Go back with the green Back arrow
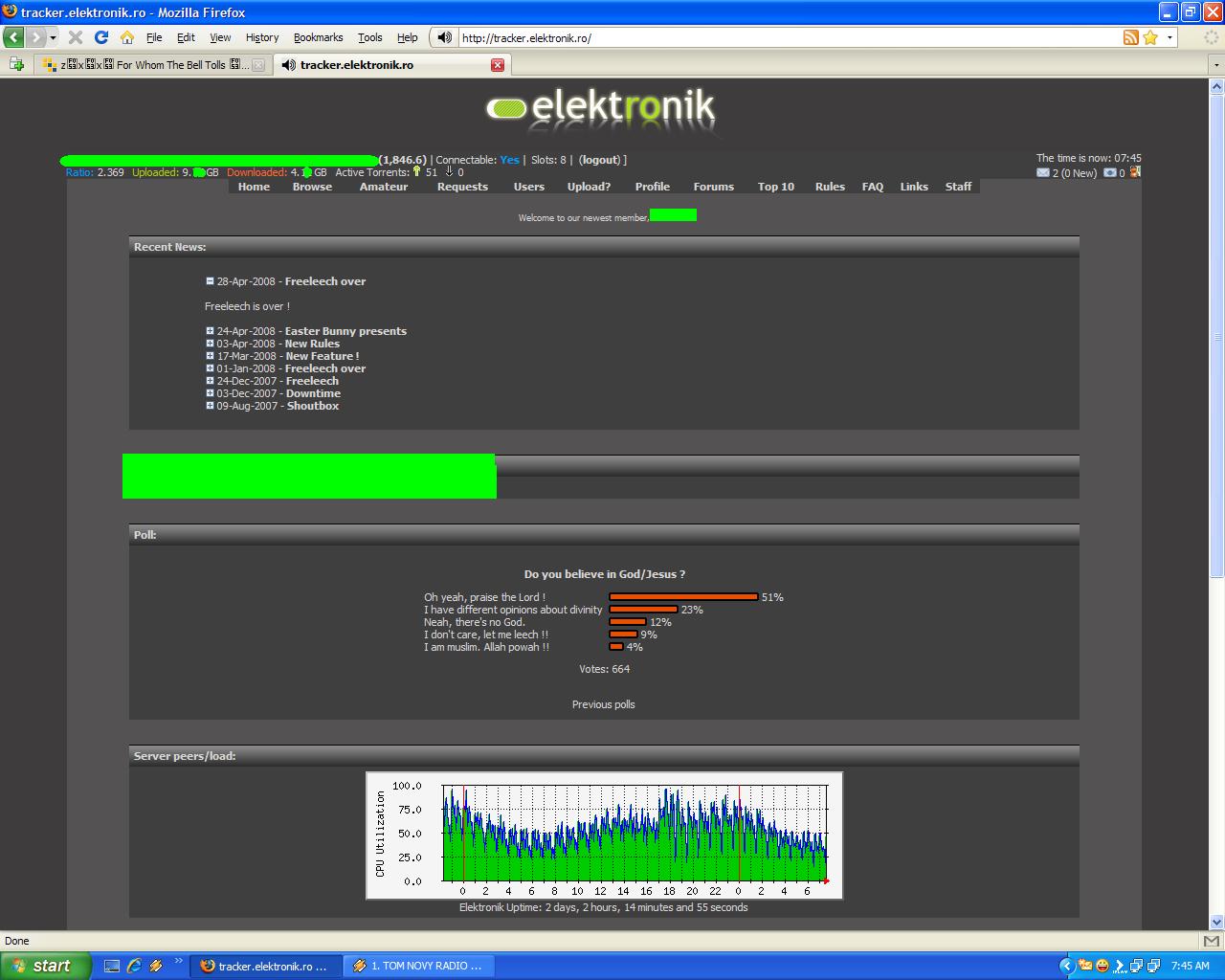 pos(14,37)
